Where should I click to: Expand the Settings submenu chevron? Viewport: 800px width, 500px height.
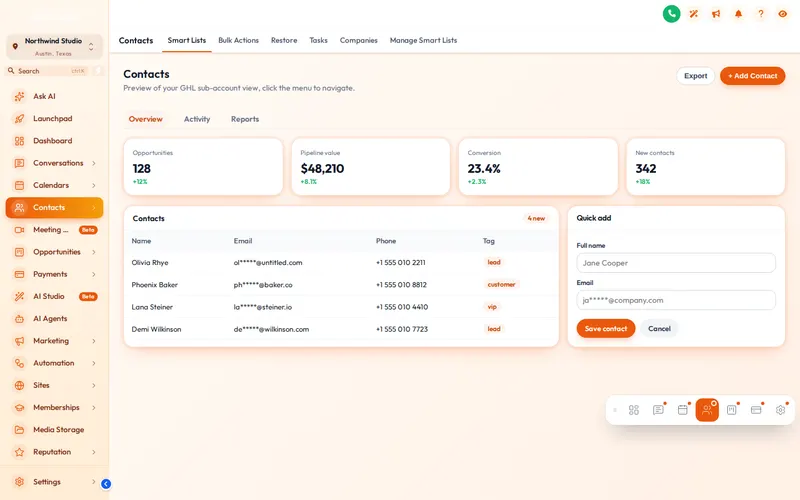tap(94, 482)
